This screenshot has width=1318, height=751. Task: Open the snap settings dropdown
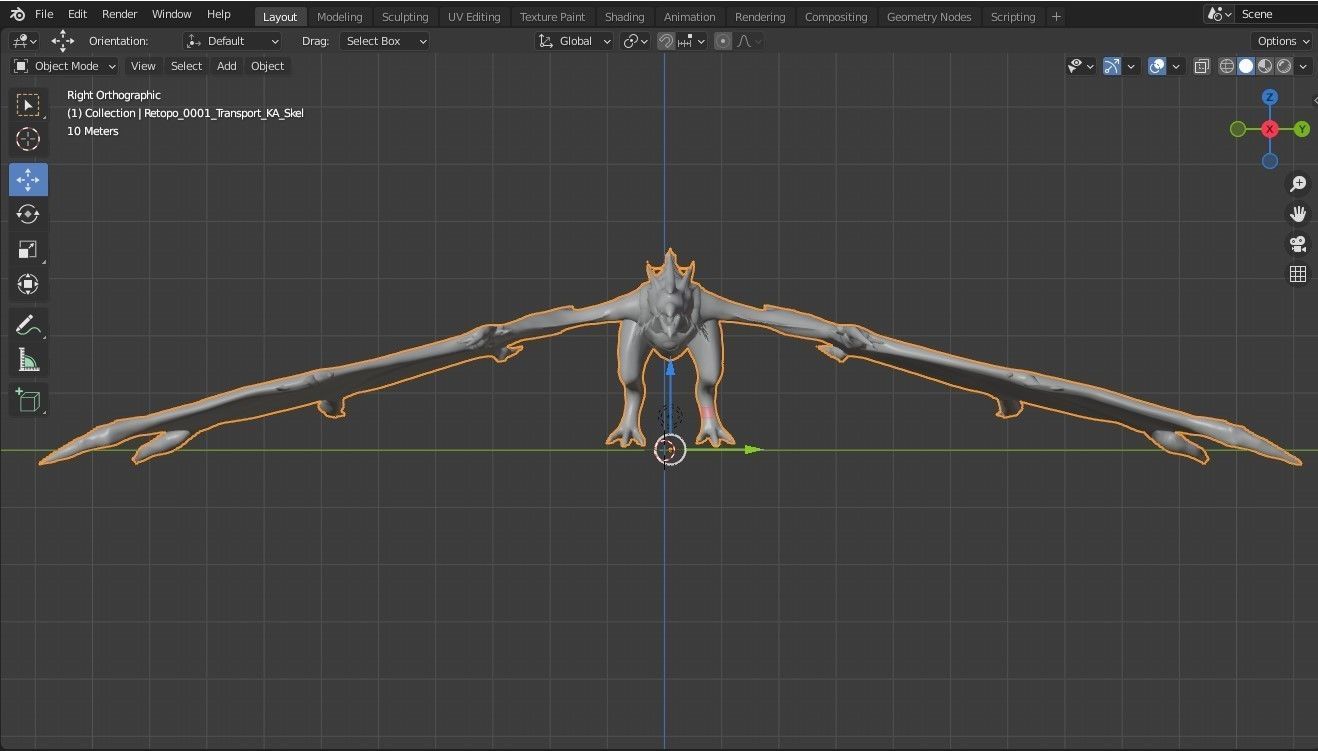693,41
